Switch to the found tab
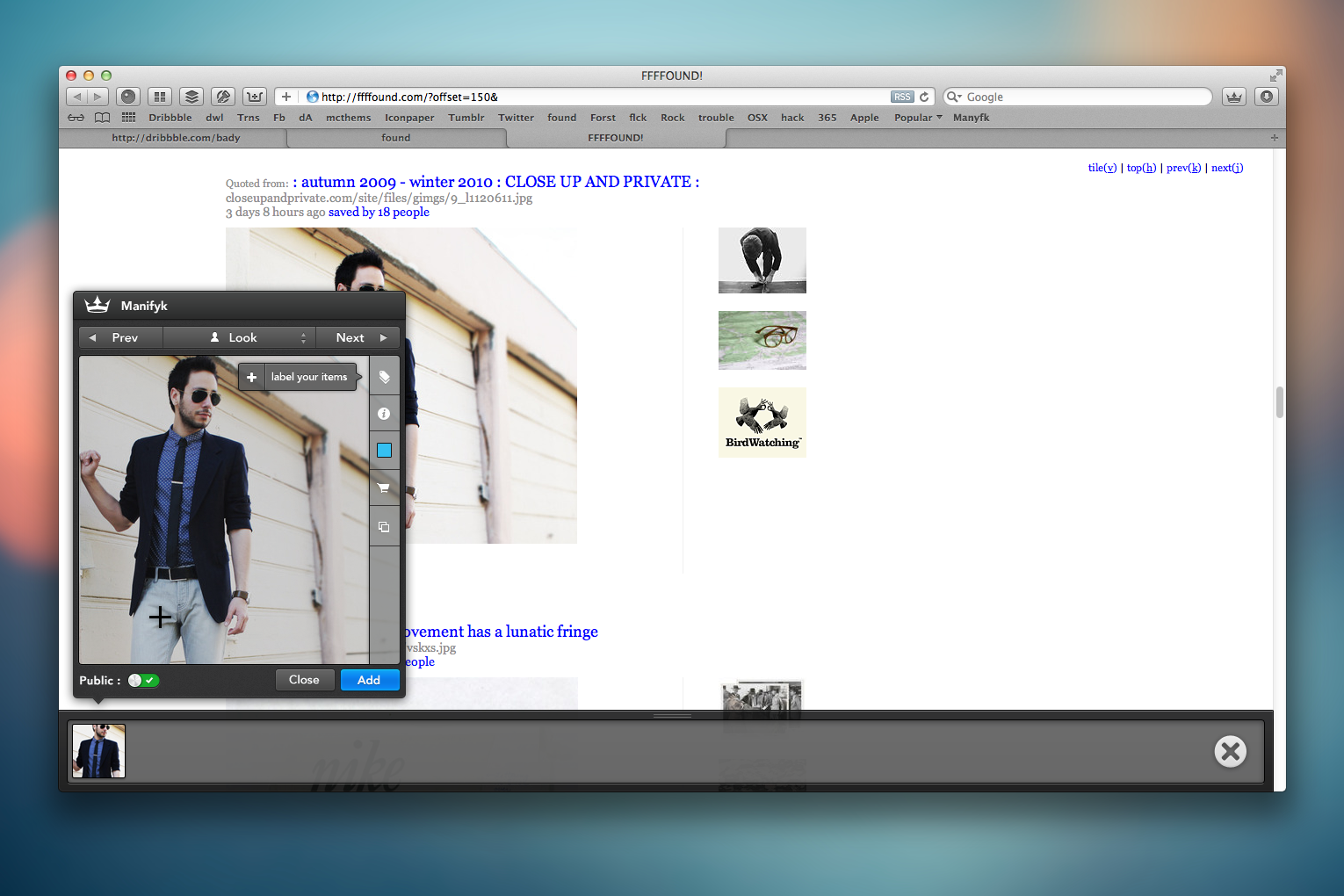The image size is (1344, 896). (x=396, y=138)
